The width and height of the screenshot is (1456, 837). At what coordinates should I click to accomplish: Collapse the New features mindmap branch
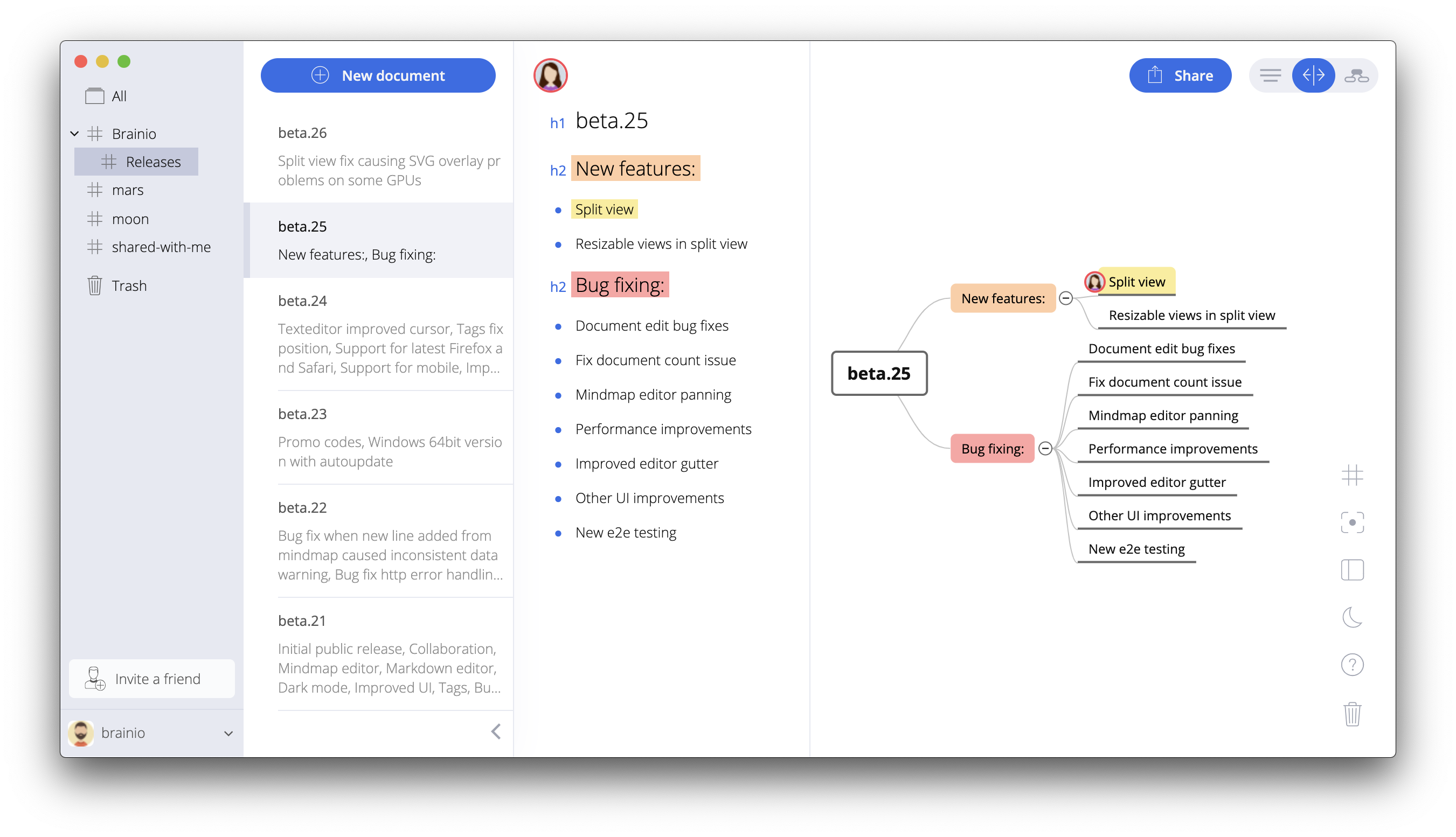tap(1065, 298)
